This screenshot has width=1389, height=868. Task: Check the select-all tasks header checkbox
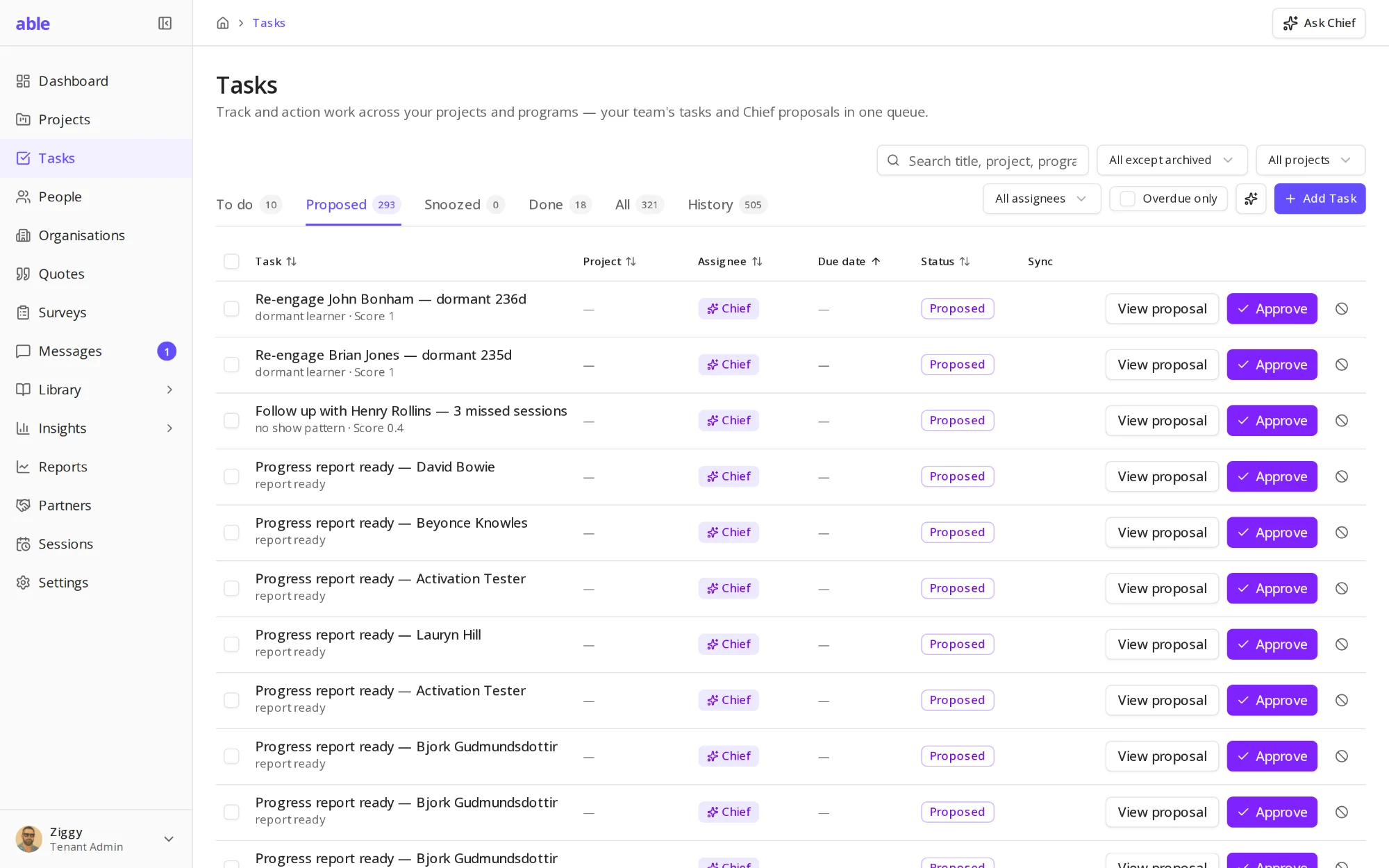click(x=231, y=261)
